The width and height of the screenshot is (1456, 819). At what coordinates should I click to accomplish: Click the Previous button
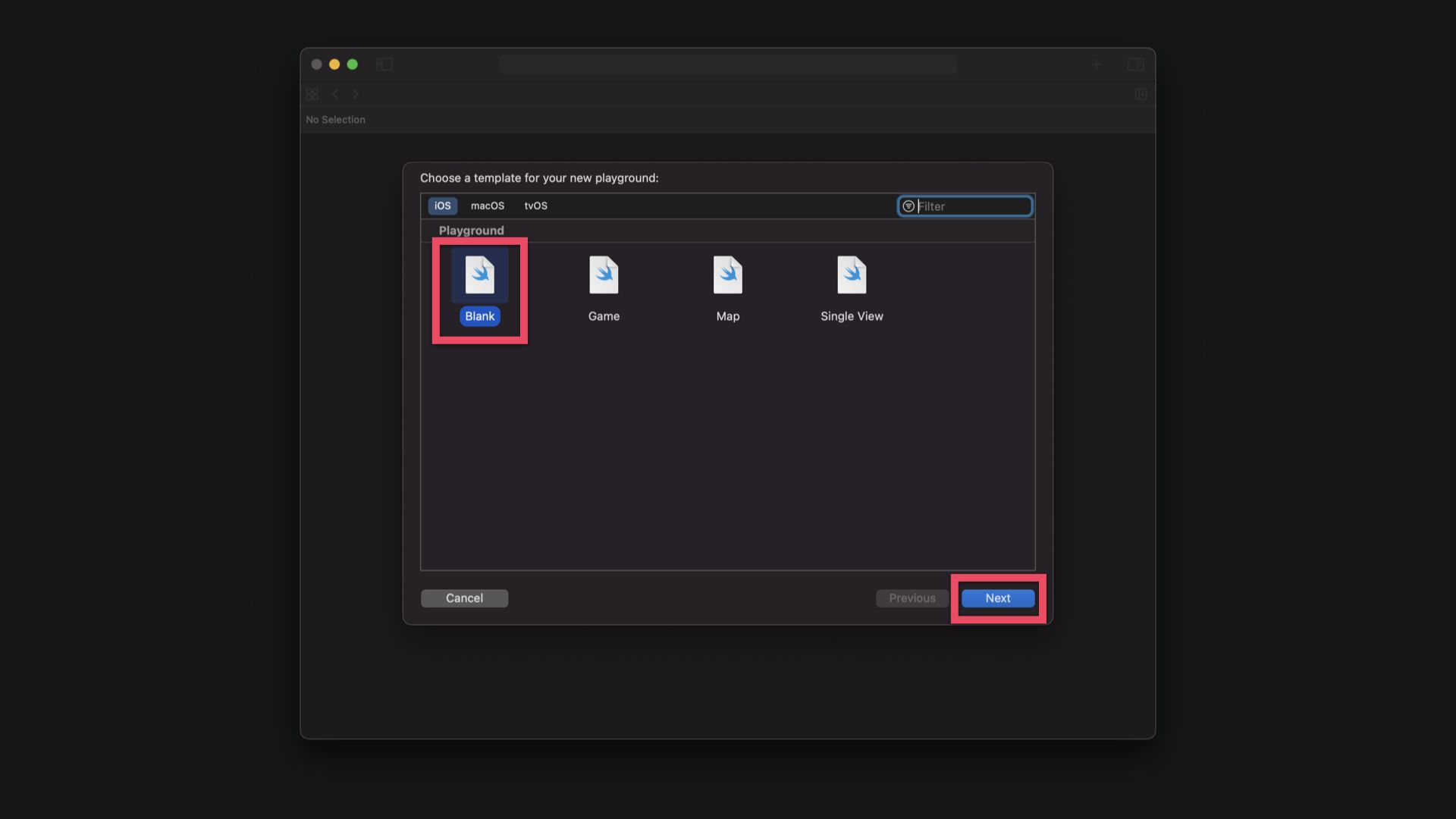coord(912,598)
